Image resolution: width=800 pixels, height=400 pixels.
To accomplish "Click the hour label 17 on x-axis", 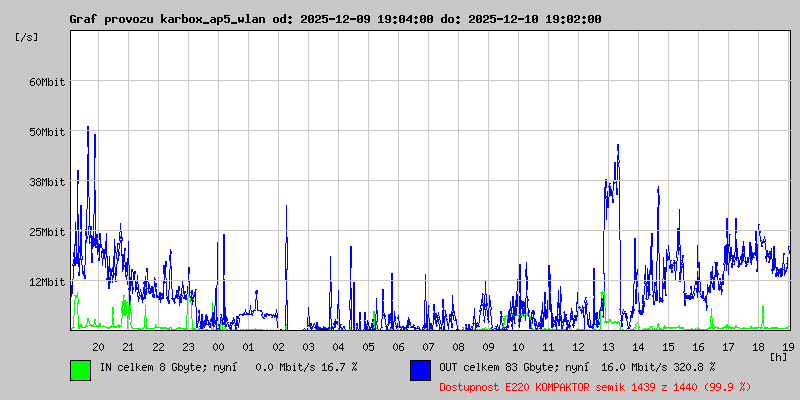I will (x=729, y=347).
